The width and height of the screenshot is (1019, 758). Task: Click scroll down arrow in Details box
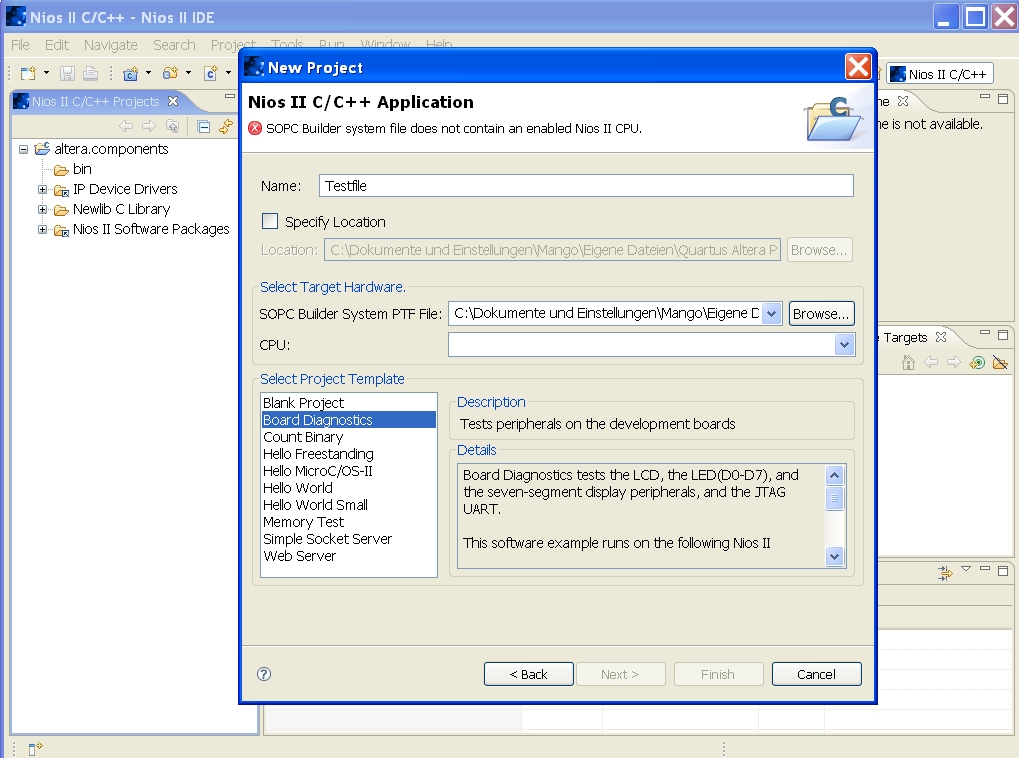click(834, 556)
